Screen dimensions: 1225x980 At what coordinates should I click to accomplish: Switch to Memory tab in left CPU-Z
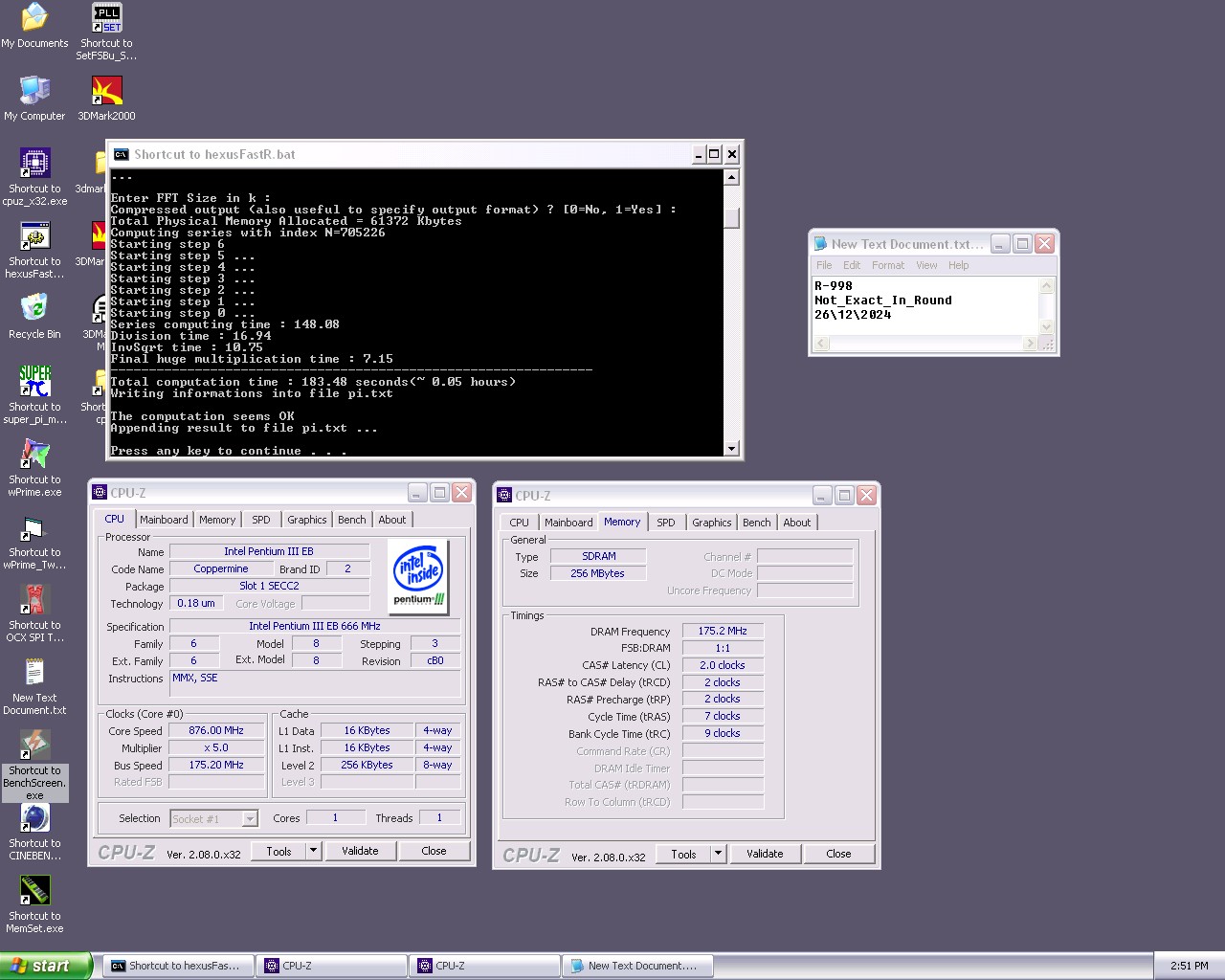click(x=217, y=520)
